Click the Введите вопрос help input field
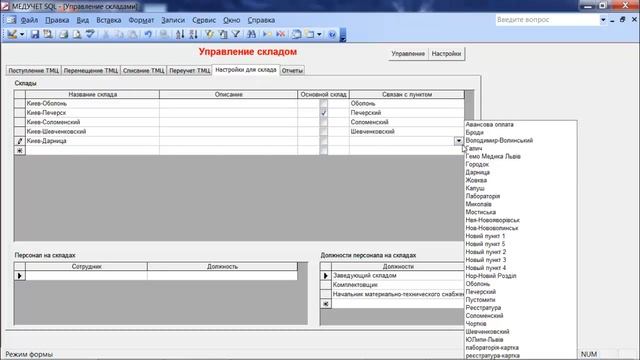The width and height of the screenshot is (640, 360). [x=547, y=20]
